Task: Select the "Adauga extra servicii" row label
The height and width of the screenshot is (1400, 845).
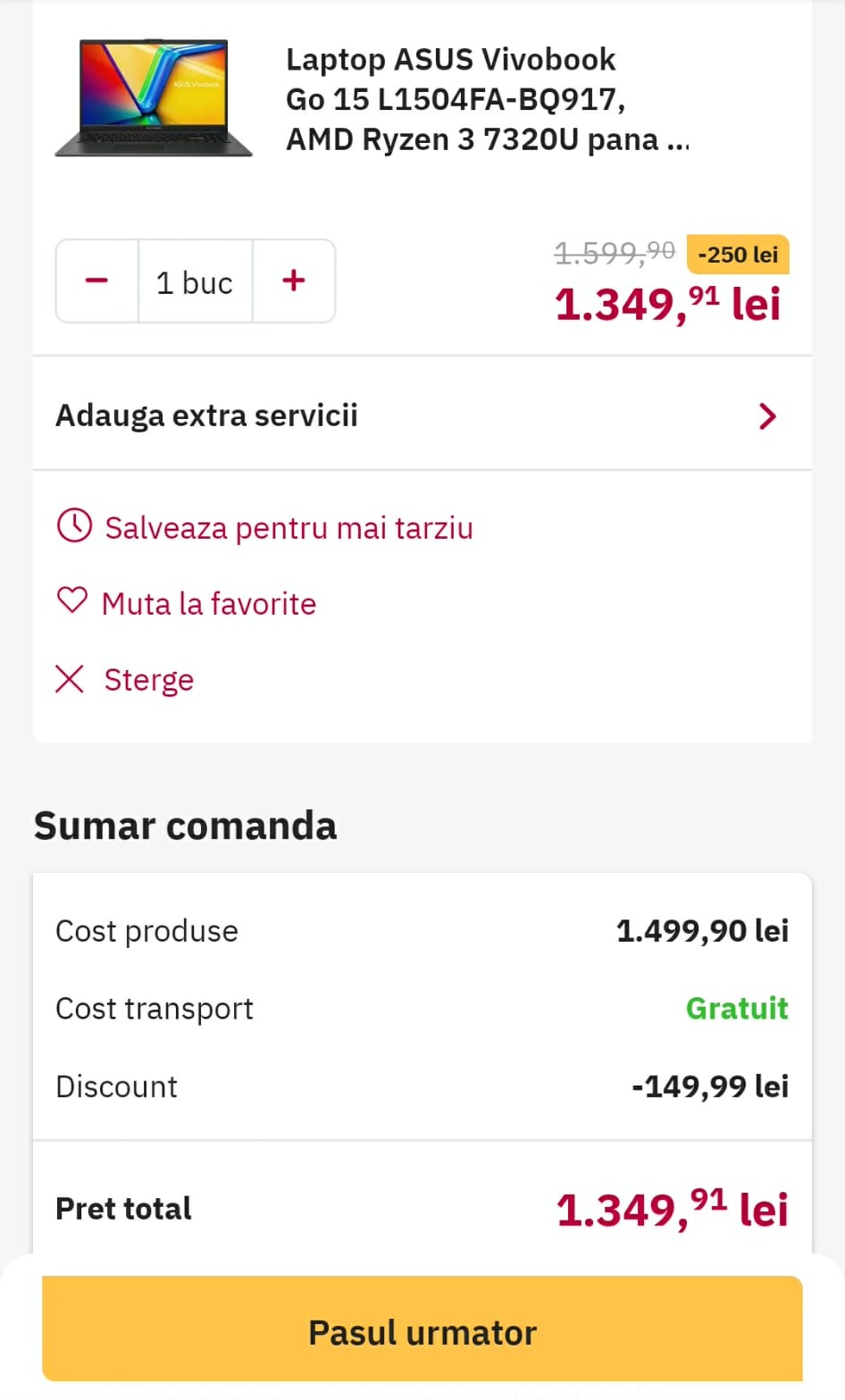Action: click(206, 415)
